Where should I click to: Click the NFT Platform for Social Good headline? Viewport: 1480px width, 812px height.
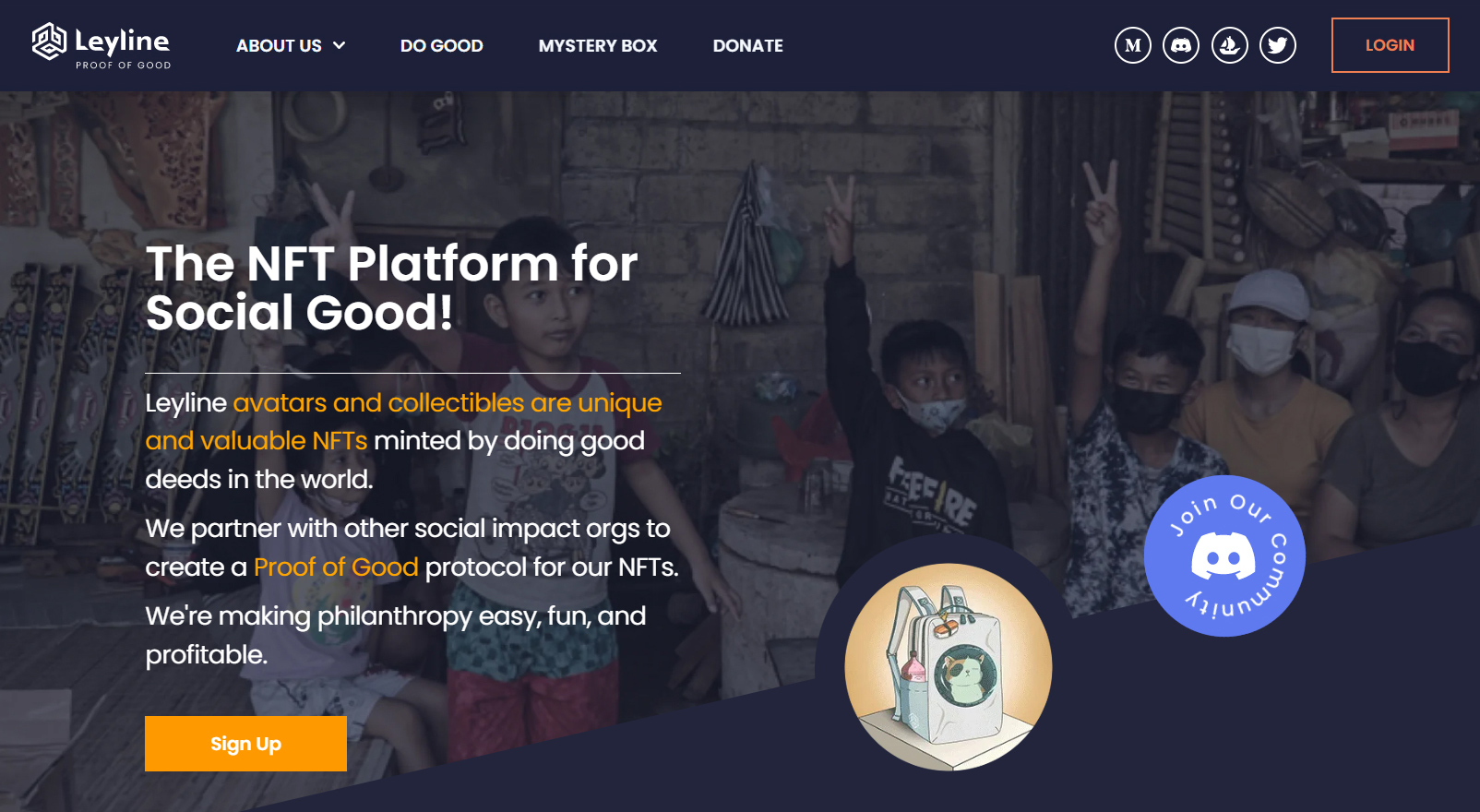[x=391, y=288]
